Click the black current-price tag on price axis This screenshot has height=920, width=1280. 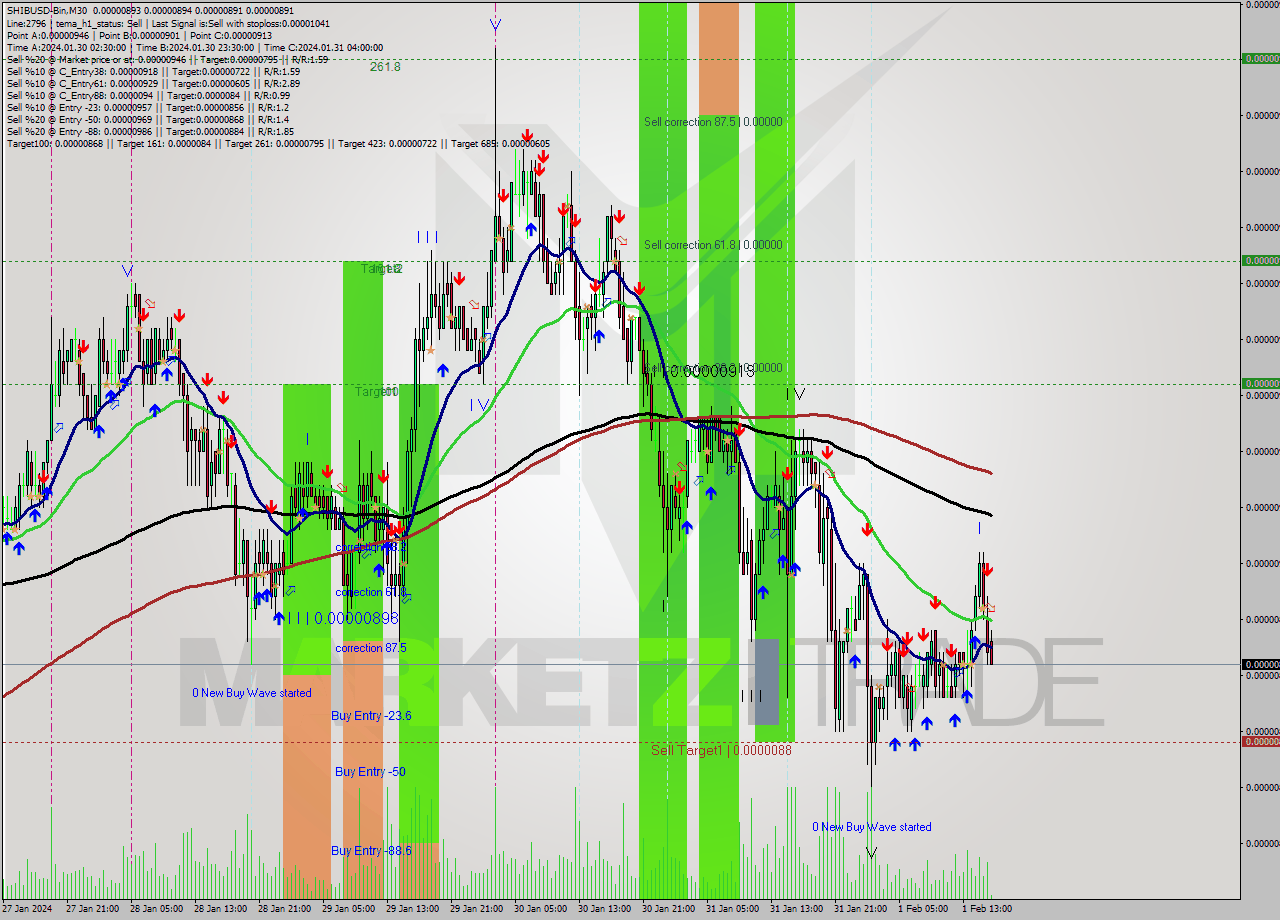point(1260,664)
